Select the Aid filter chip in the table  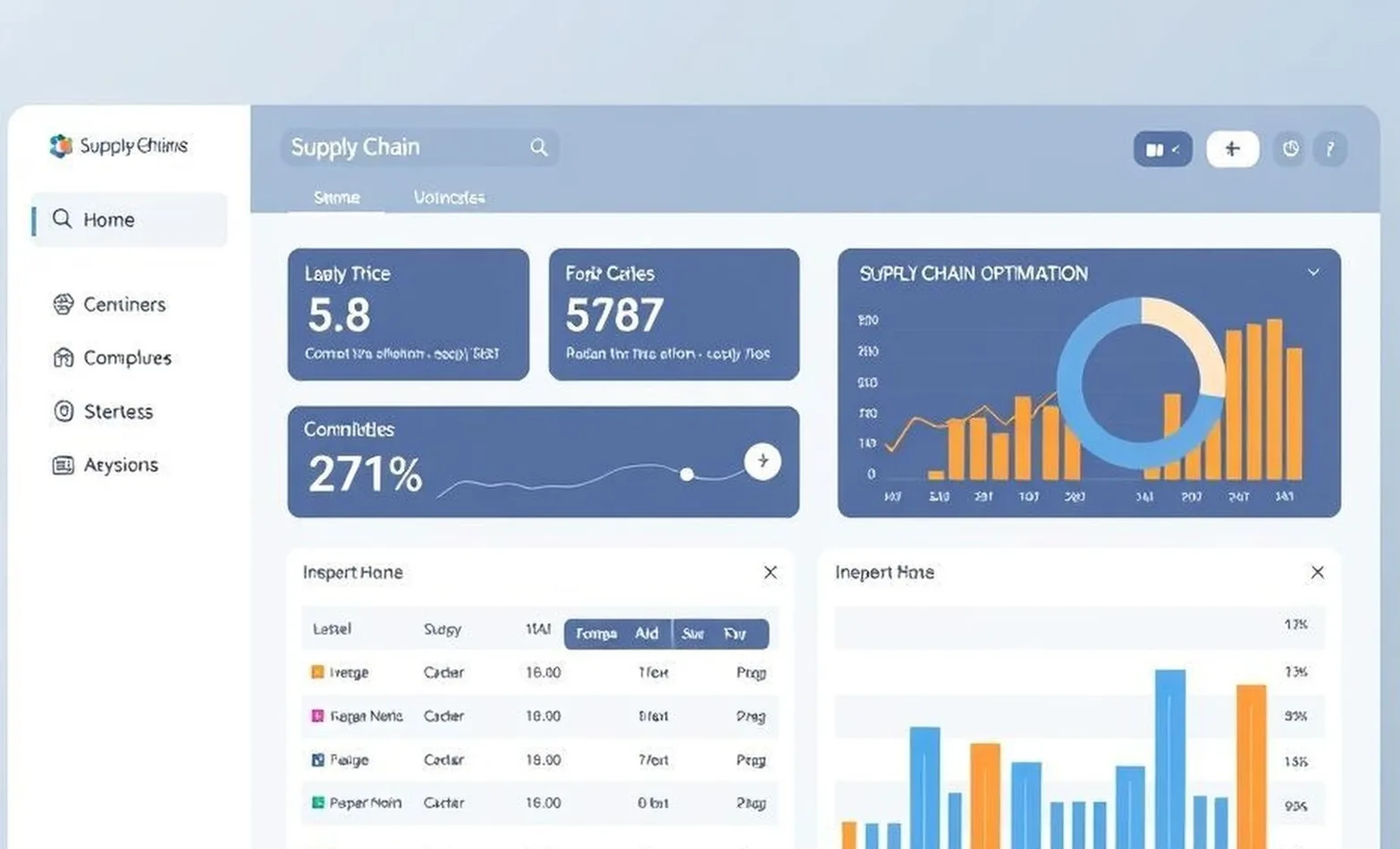point(646,633)
